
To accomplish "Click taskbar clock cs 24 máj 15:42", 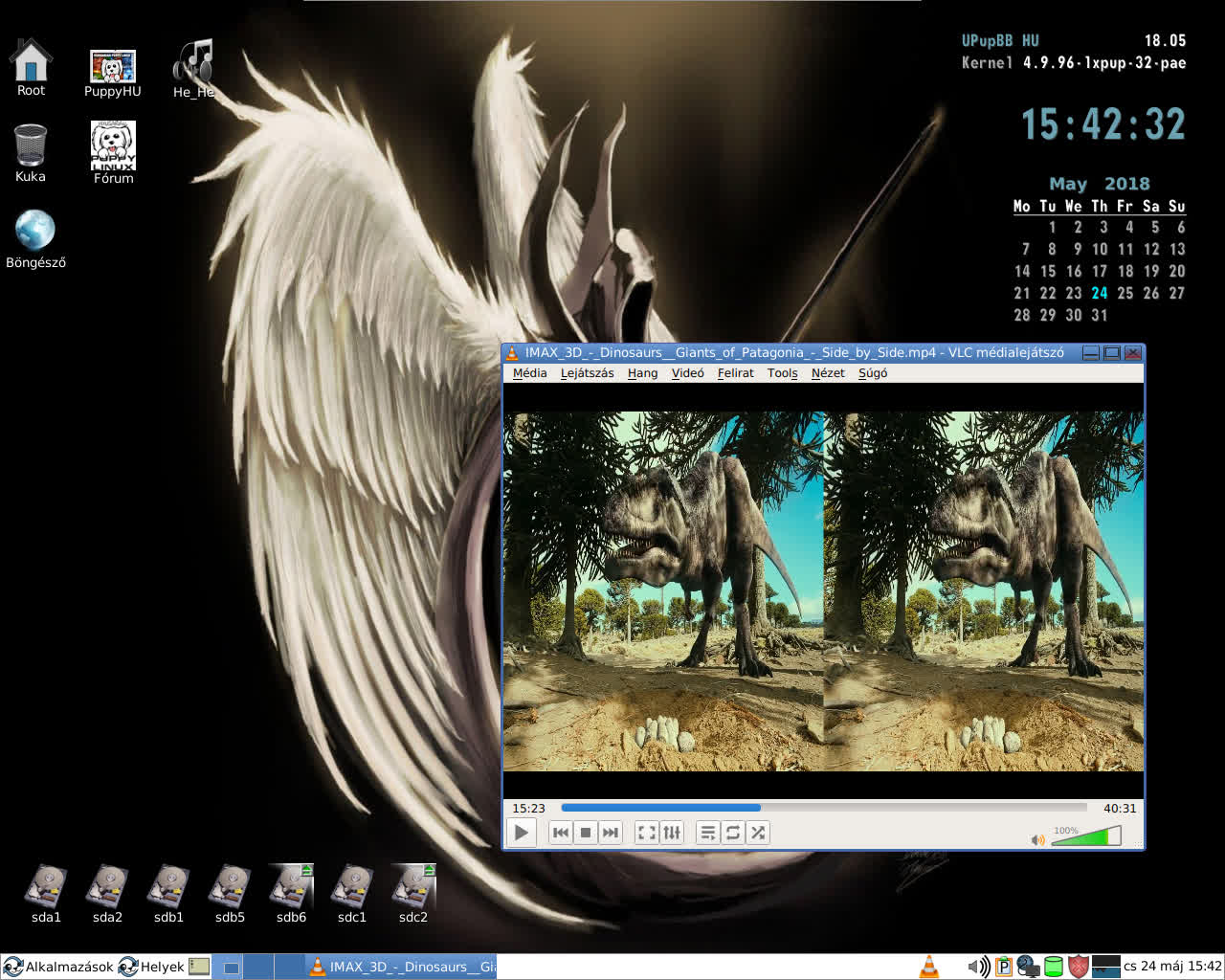I will tap(1172, 967).
